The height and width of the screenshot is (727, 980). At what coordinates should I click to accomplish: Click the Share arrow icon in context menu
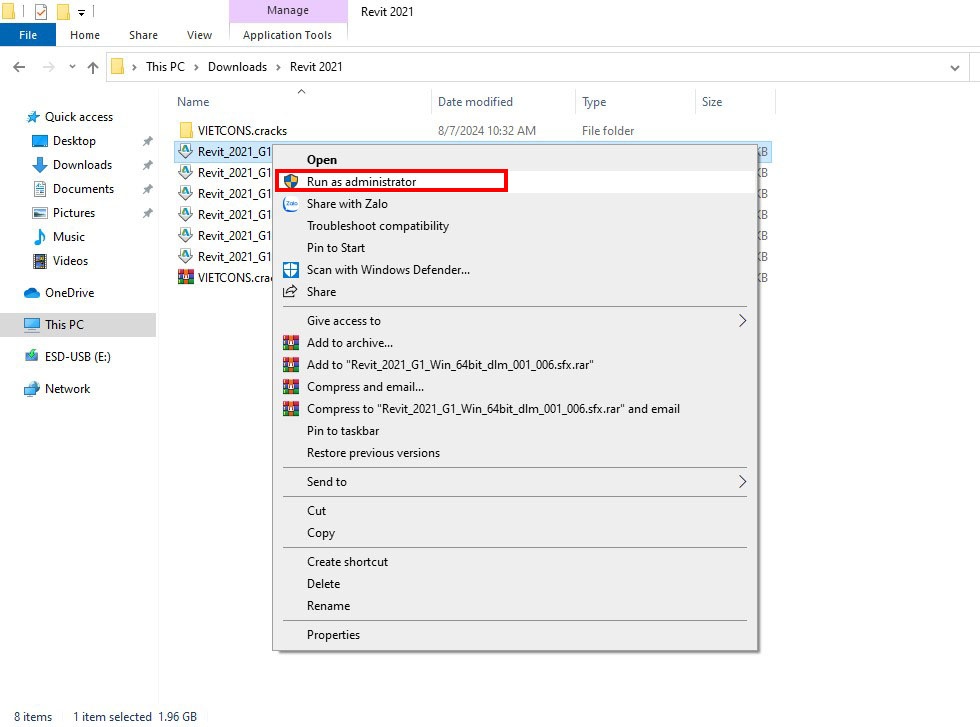coord(290,291)
